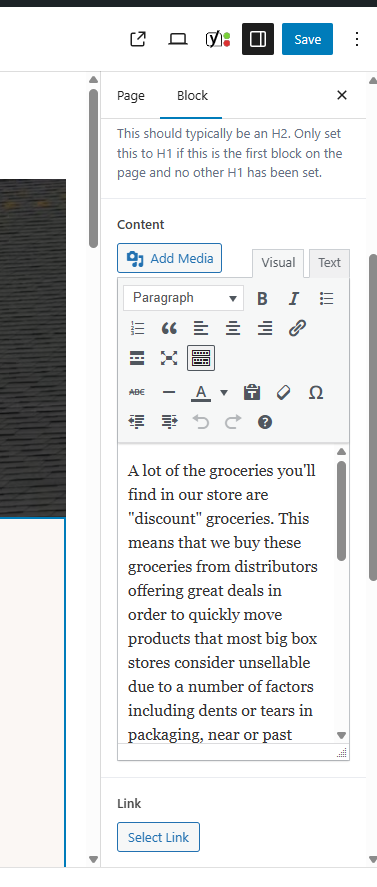Open text color picker dropdown arrow
This screenshot has height=887, width=377.
pos(224,393)
